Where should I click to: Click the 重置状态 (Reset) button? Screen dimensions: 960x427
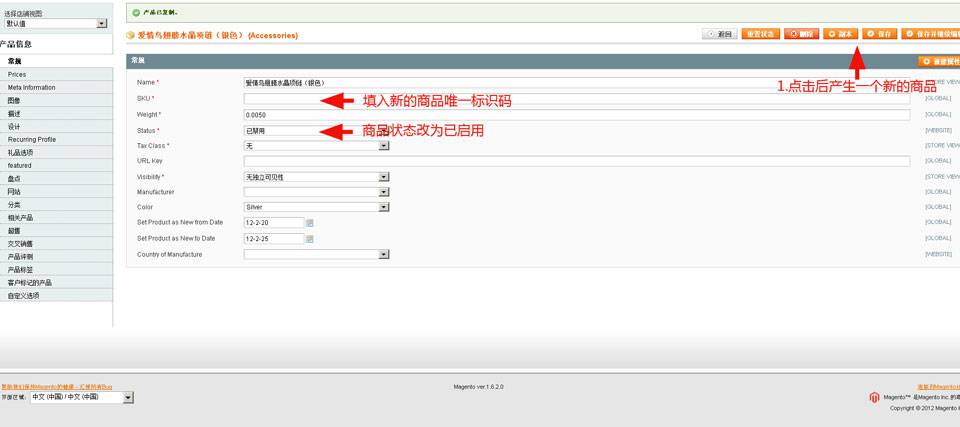(x=760, y=34)
